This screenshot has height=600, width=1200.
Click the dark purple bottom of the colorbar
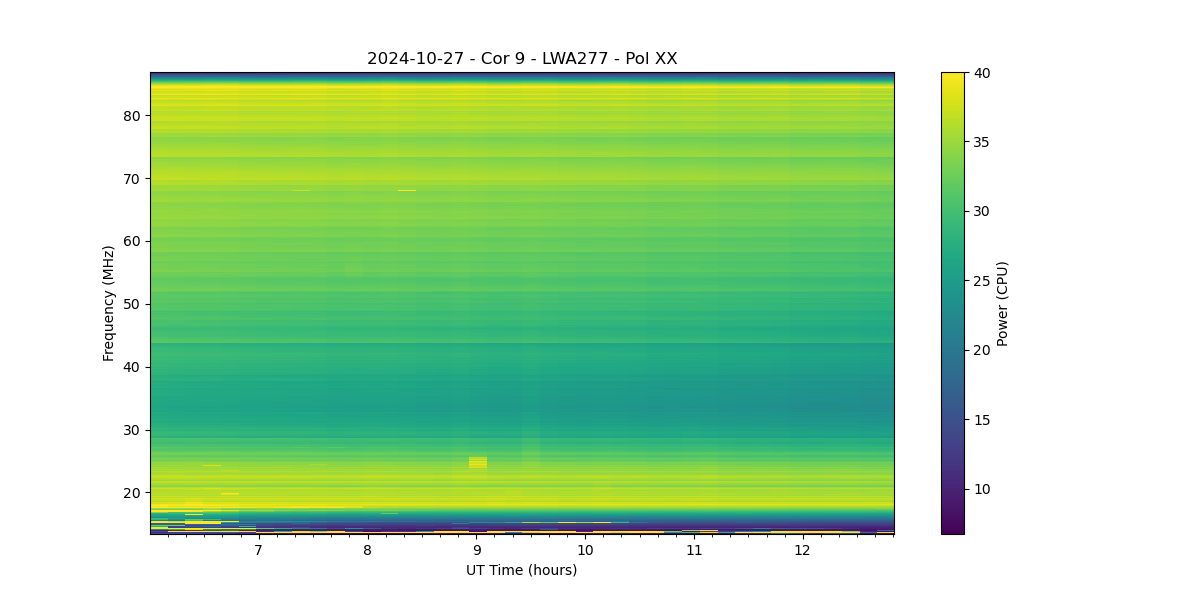pos(953,528)
